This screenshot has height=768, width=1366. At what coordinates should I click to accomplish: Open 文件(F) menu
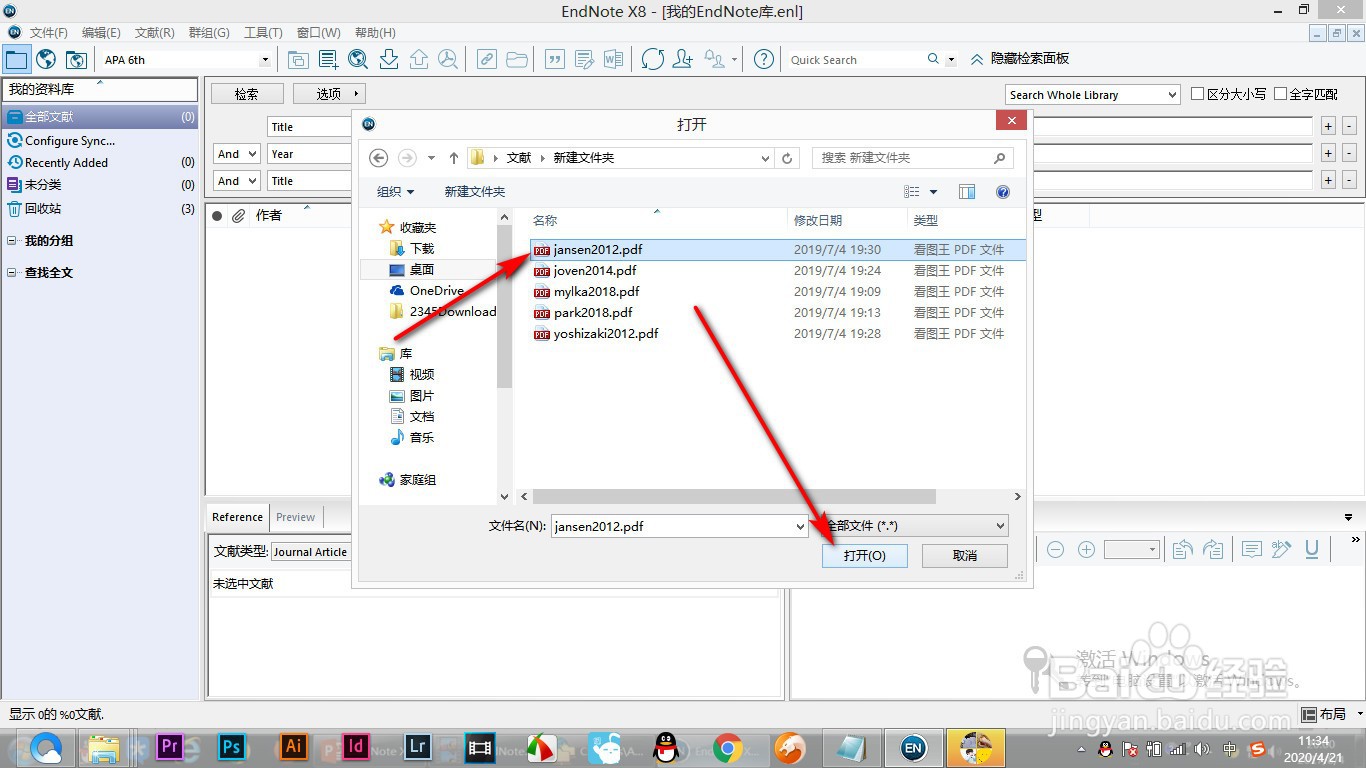coord(49,33)
